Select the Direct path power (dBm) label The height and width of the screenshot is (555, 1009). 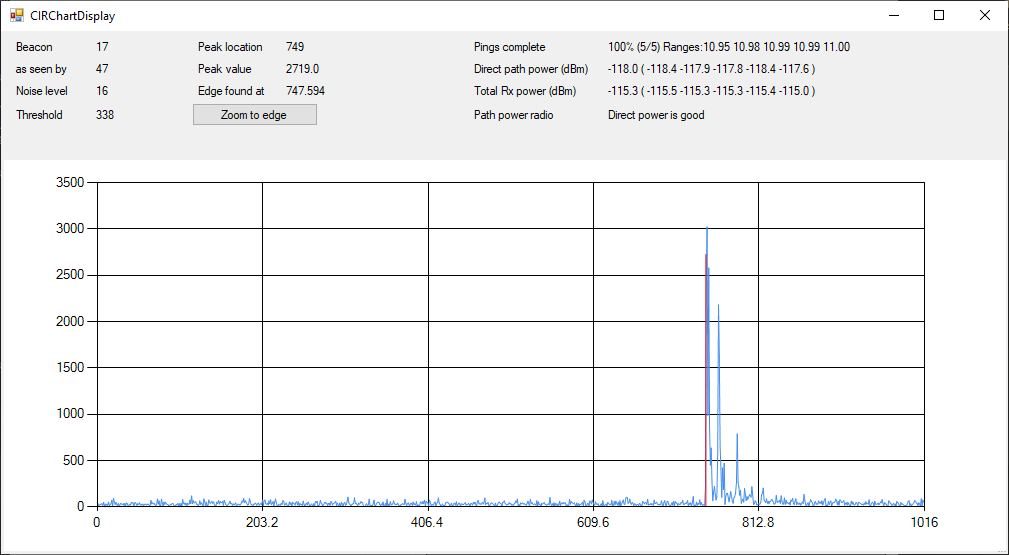(530, 69)
